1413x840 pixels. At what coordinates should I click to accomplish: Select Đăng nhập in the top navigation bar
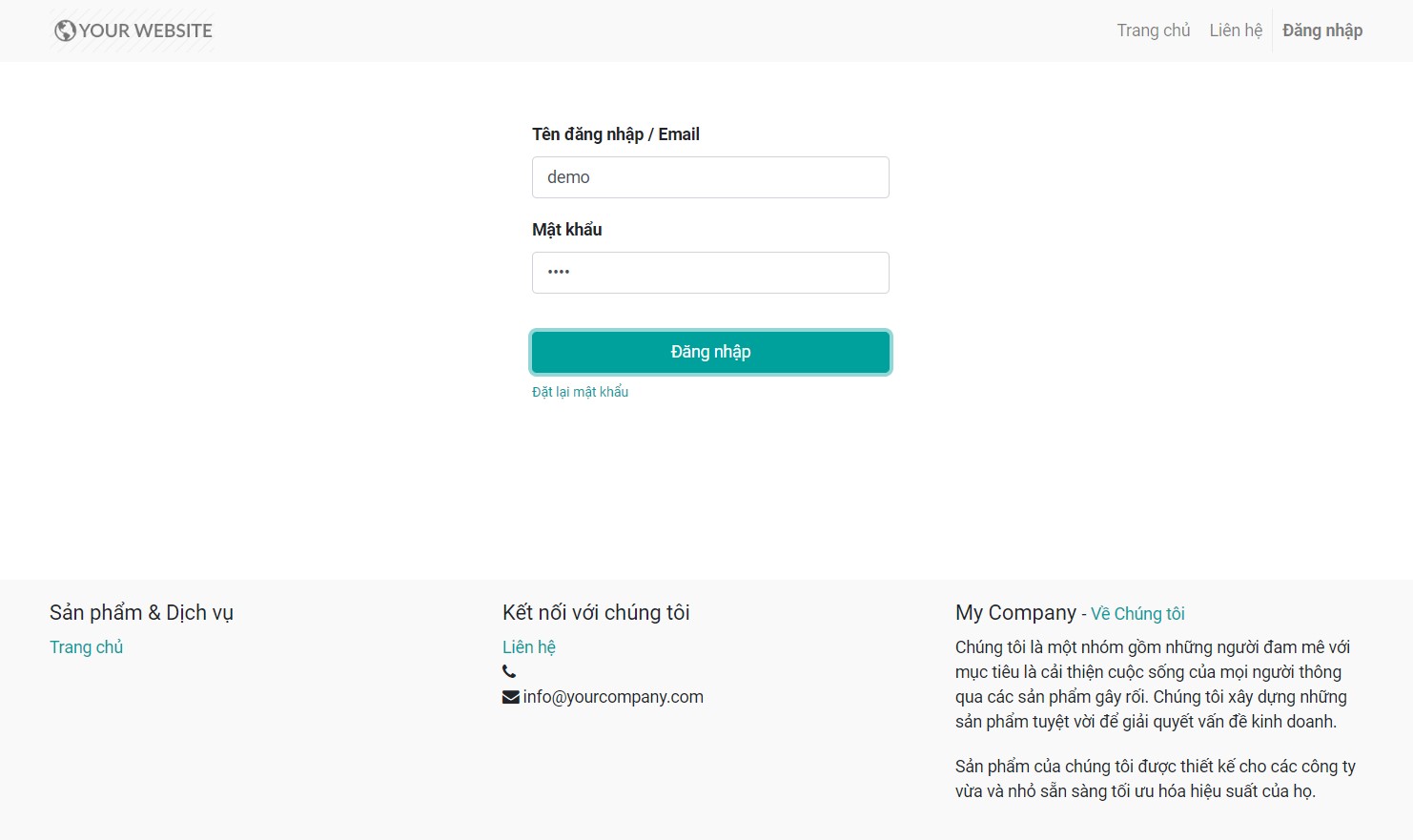(1322, 31)
